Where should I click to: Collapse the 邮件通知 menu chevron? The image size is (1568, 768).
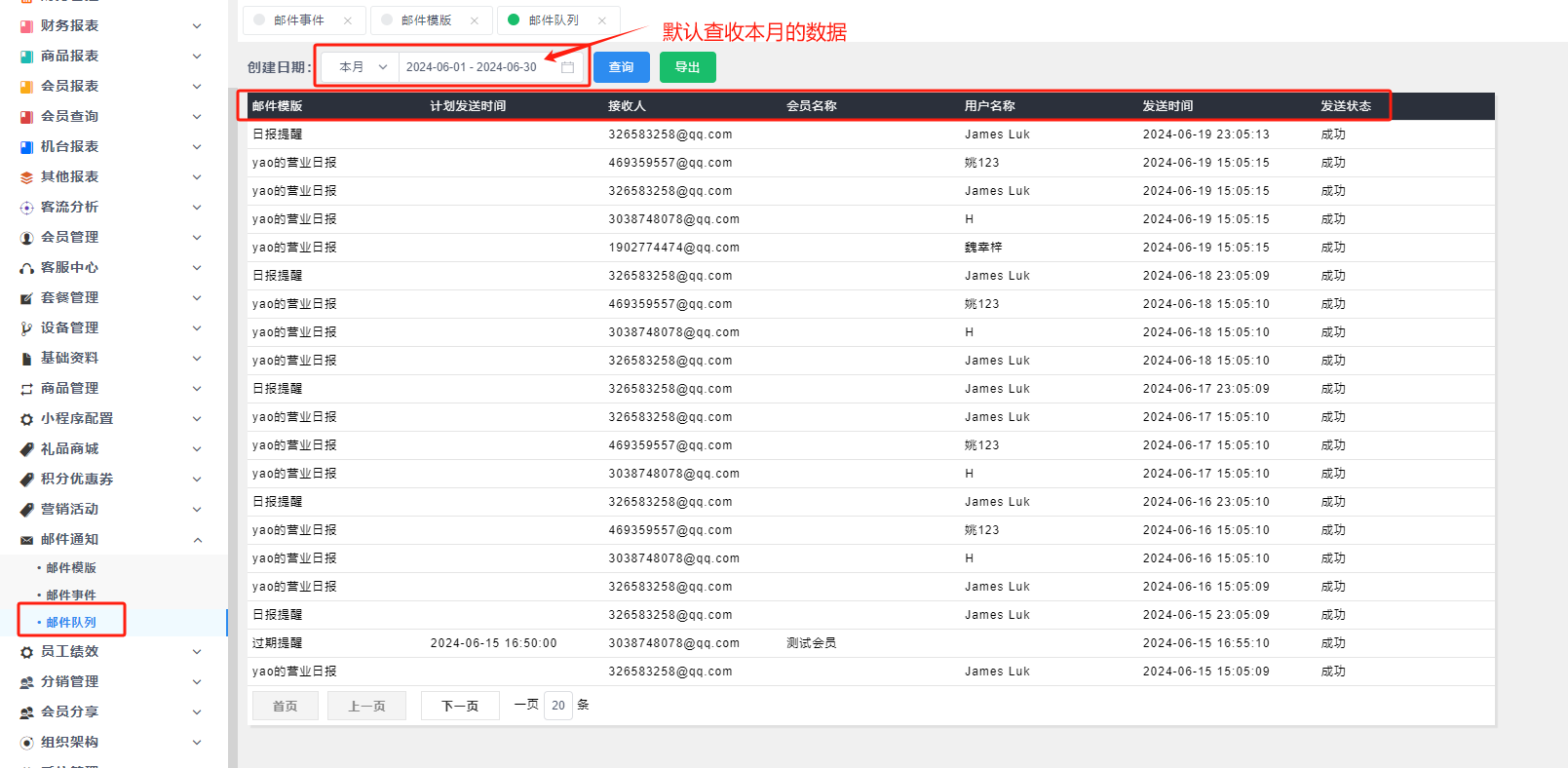point(197,540)
